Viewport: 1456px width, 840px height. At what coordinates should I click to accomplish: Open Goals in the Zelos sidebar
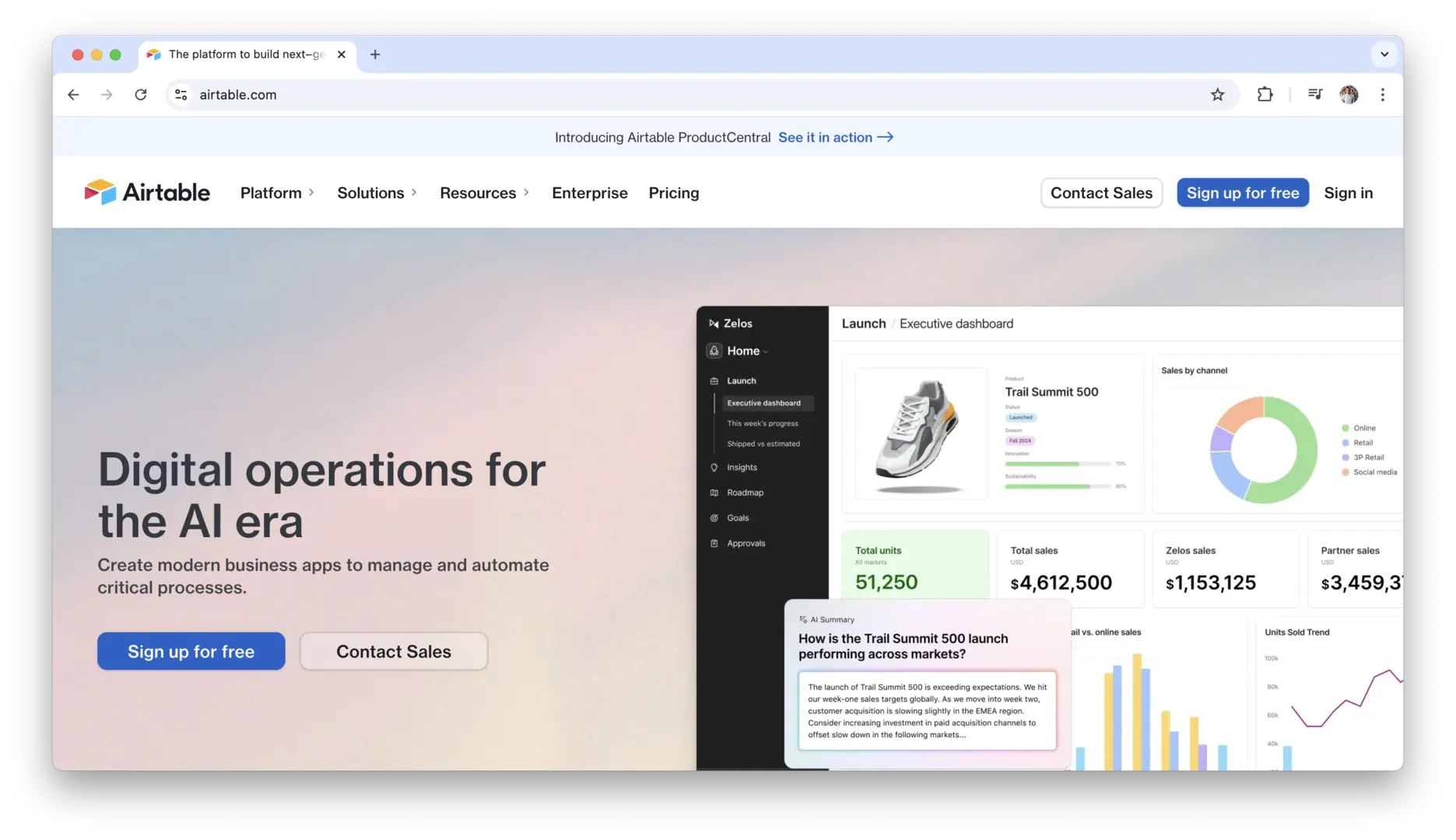(x=738, y=518)
